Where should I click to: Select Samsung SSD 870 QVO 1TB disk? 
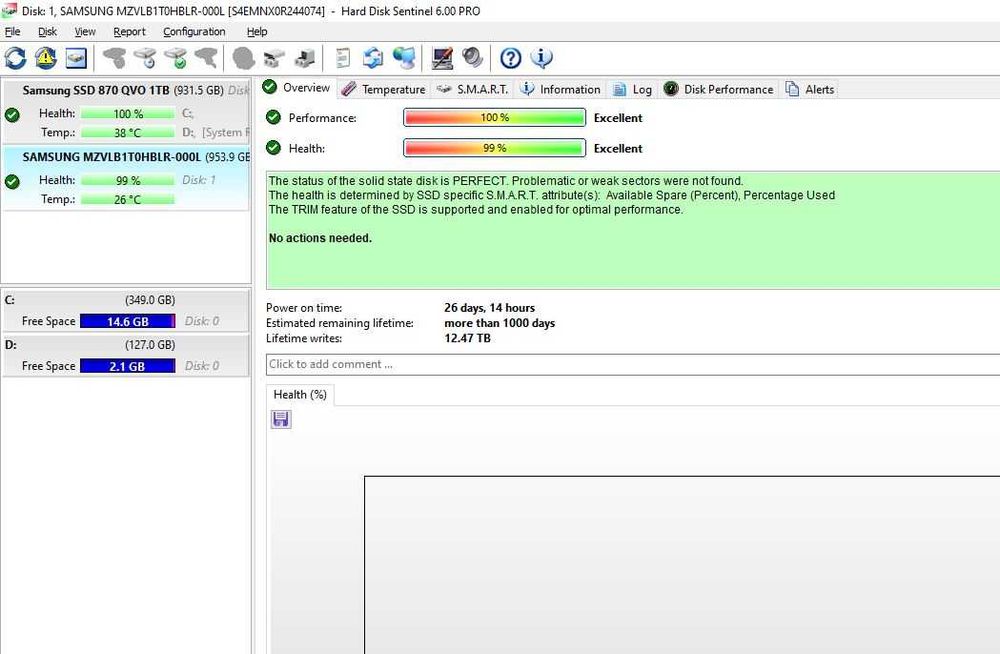(126, 111)
